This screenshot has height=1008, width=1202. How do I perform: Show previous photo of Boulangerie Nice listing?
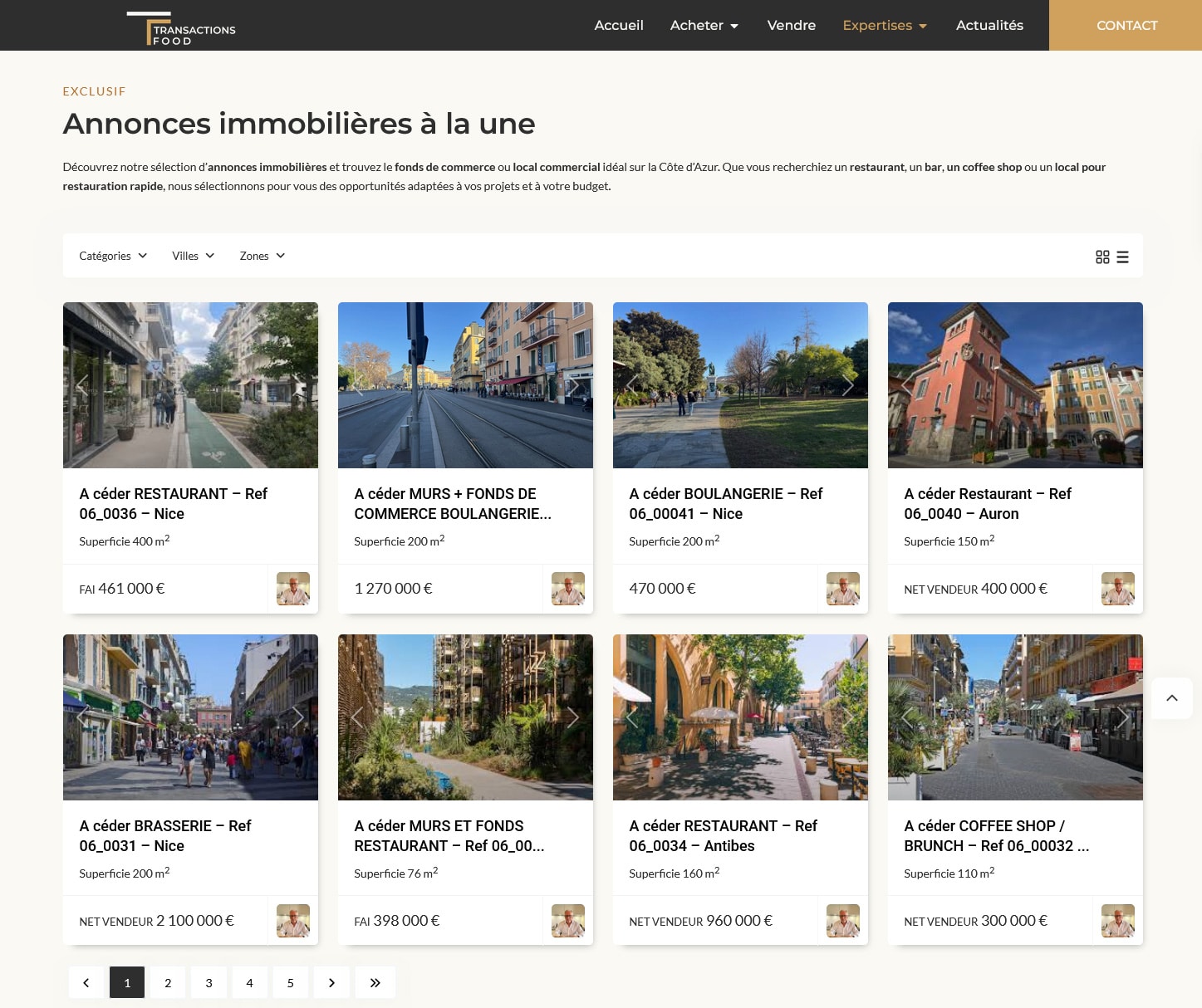pos(632,384)
